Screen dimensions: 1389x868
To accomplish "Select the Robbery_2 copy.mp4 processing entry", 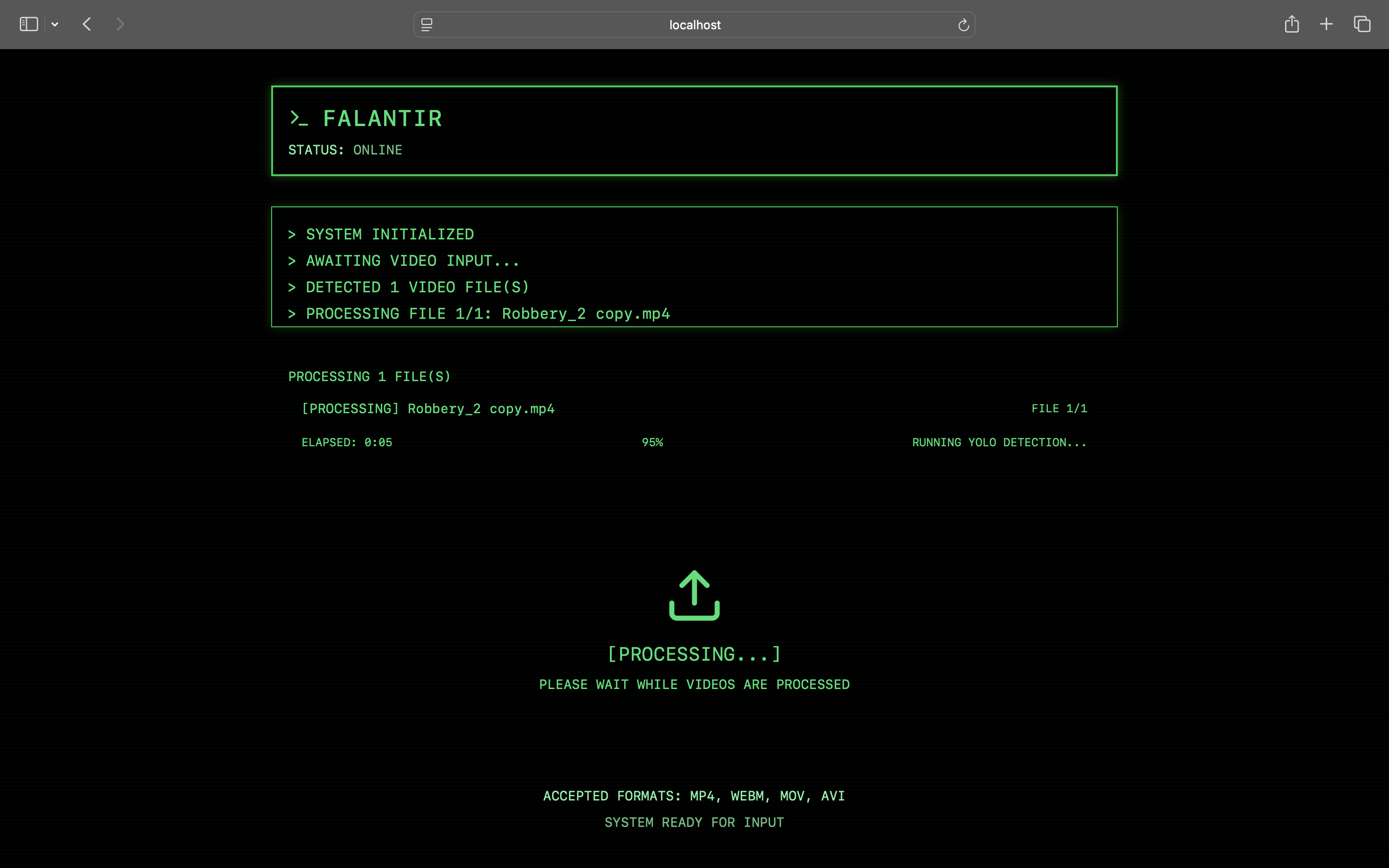I will pyautogui.click(x=428, y=409).
